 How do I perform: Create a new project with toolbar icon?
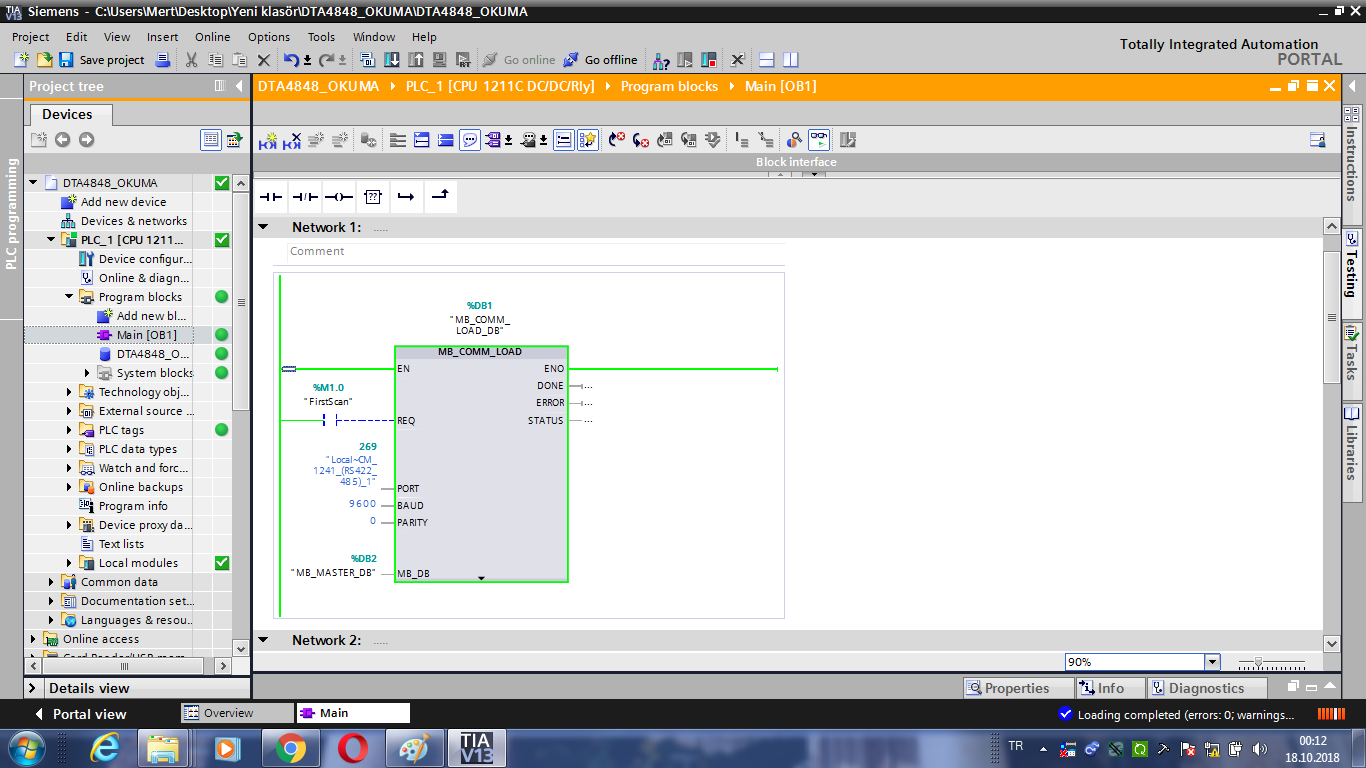click(x=22, y=60)
